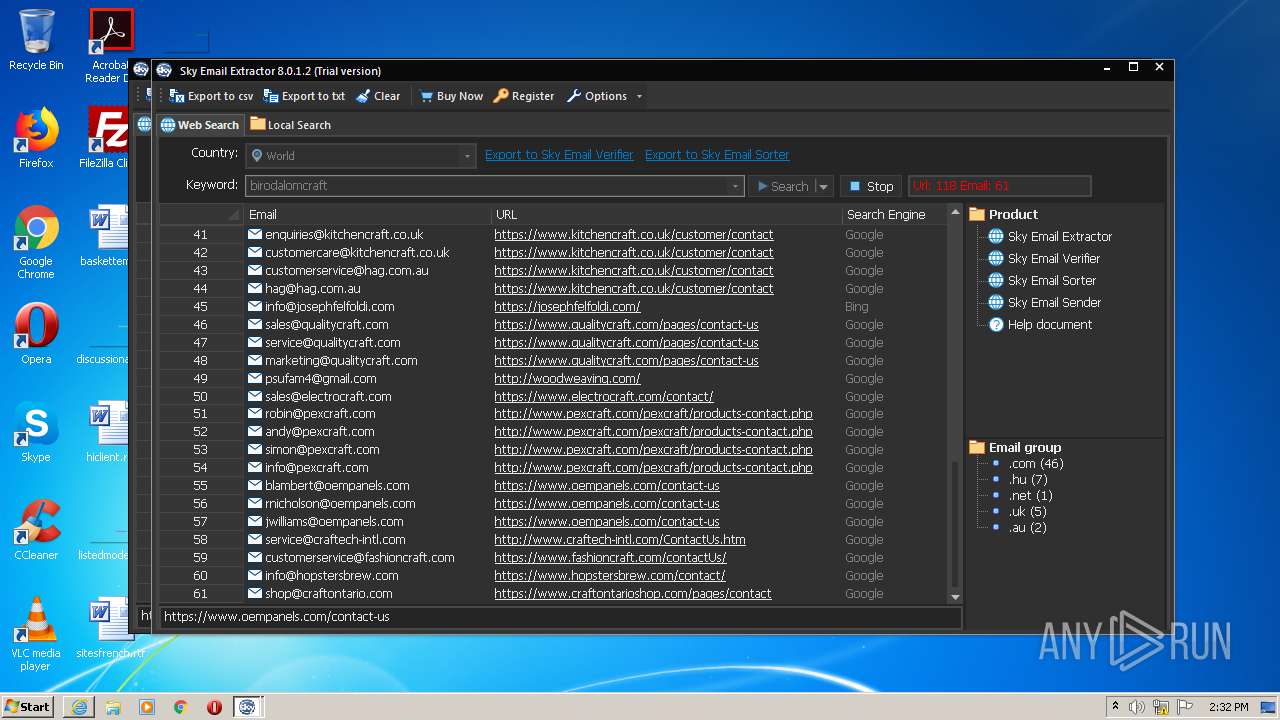Click the Windows Start button
This screenshot has width=1280, height=720.
(x=28, y=706)
